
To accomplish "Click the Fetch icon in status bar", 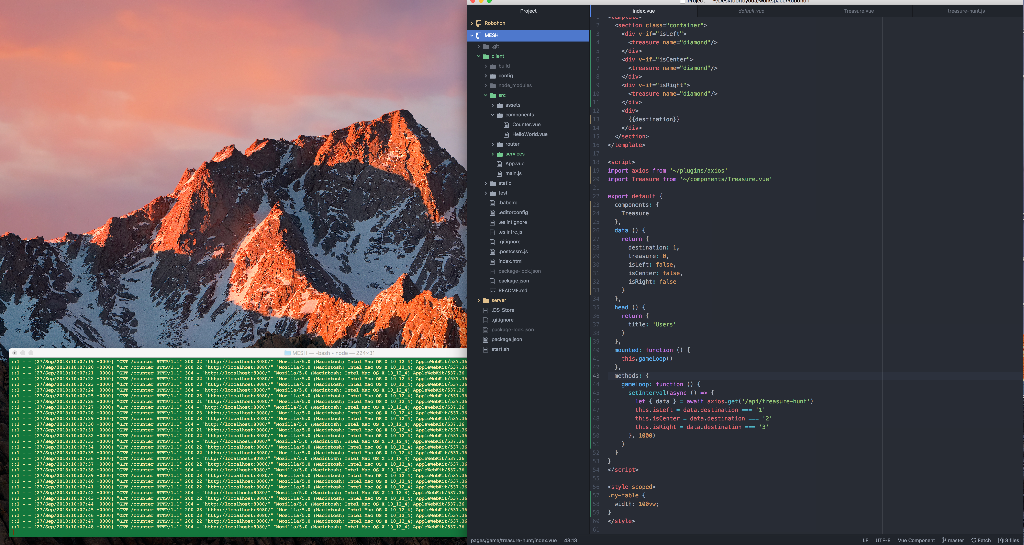I will [974, 540].
